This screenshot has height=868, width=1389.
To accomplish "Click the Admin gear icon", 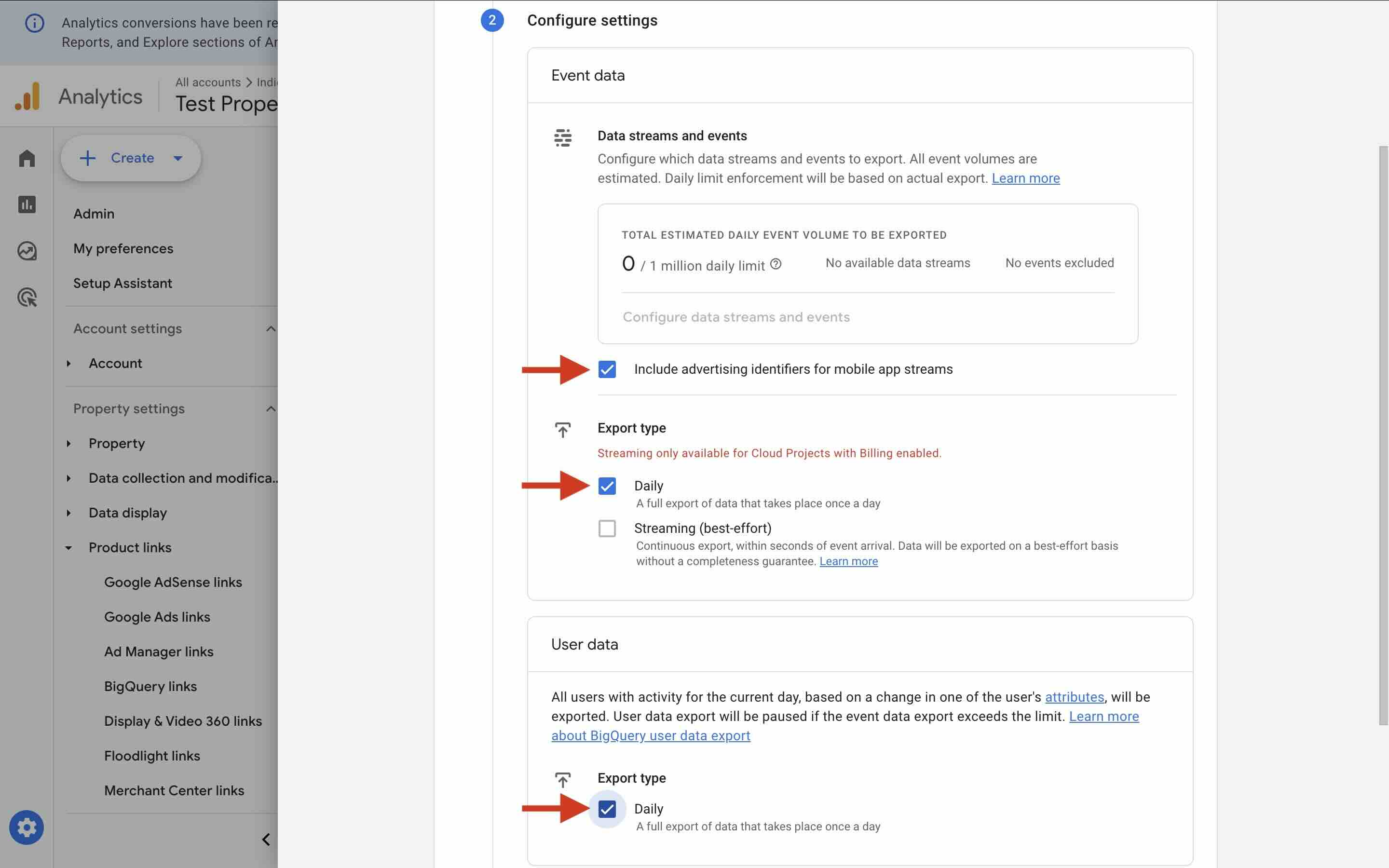I will (x=27, y=827).
